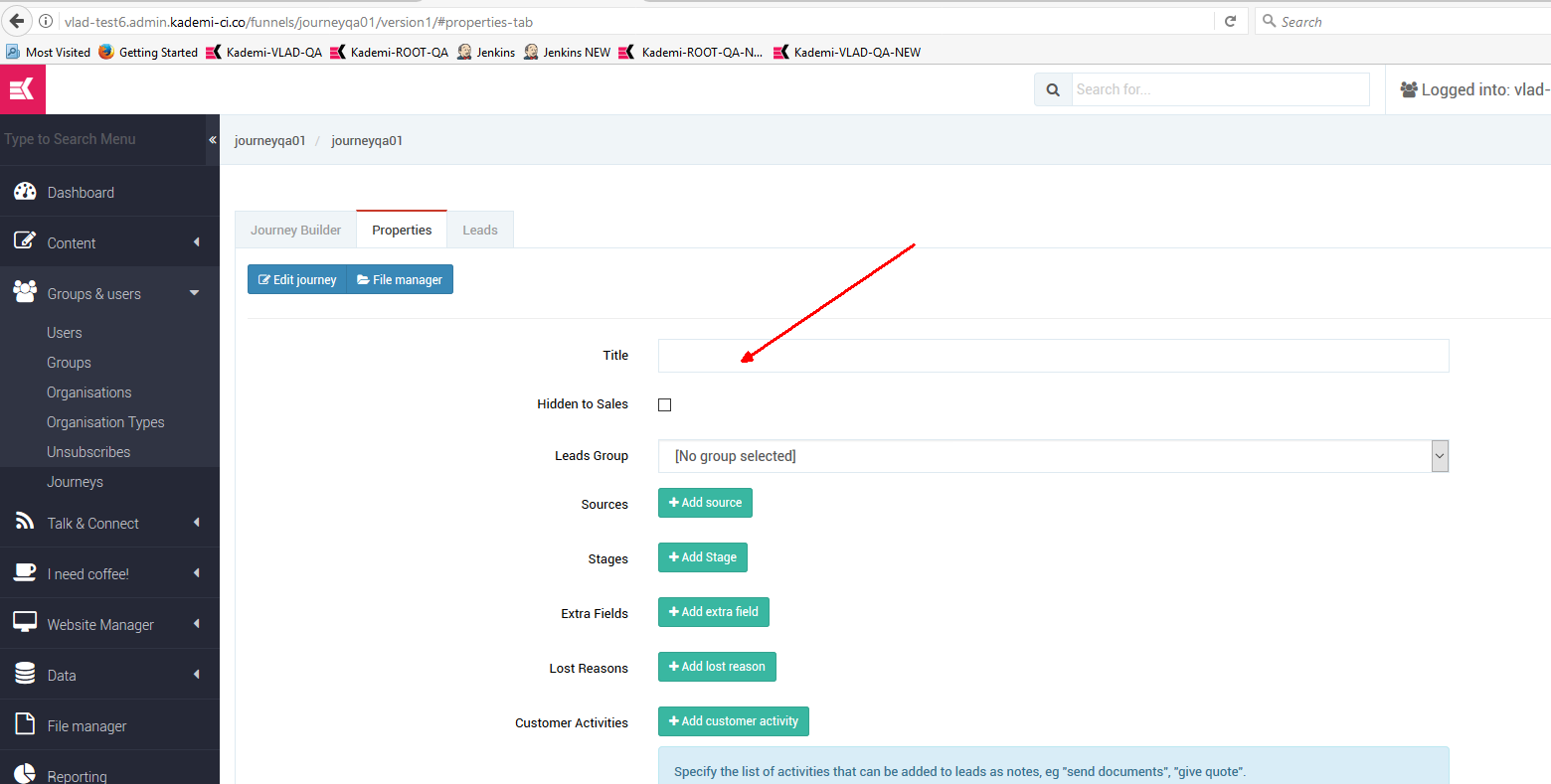Viewport: 1551px width, 784px height.
Task: Reload page with the refresh icon
Action: tap(1230, 21)
